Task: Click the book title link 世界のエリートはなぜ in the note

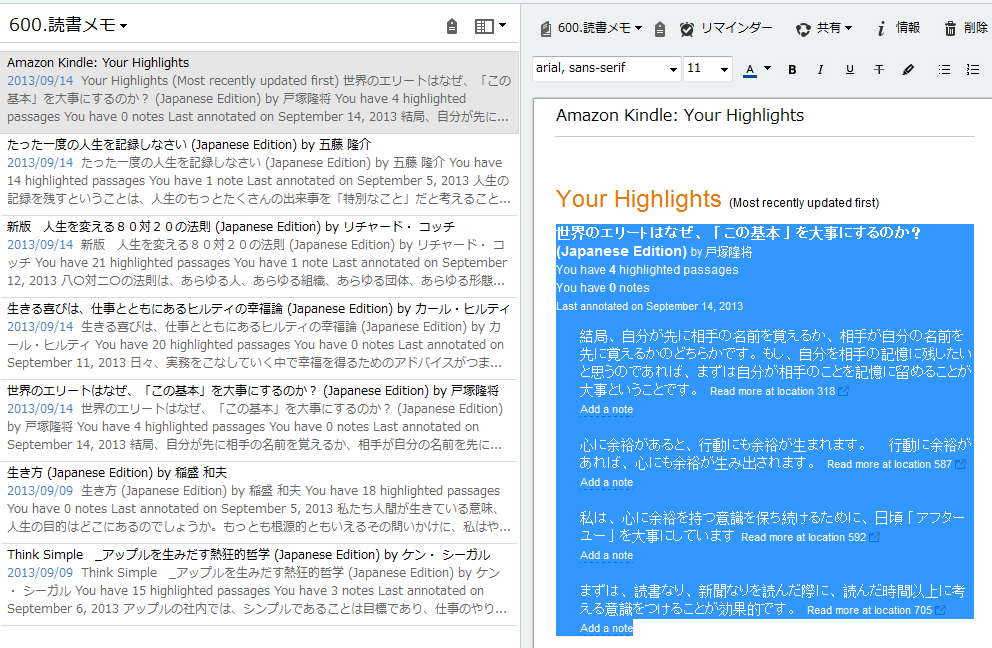Action: click(738, 242)
